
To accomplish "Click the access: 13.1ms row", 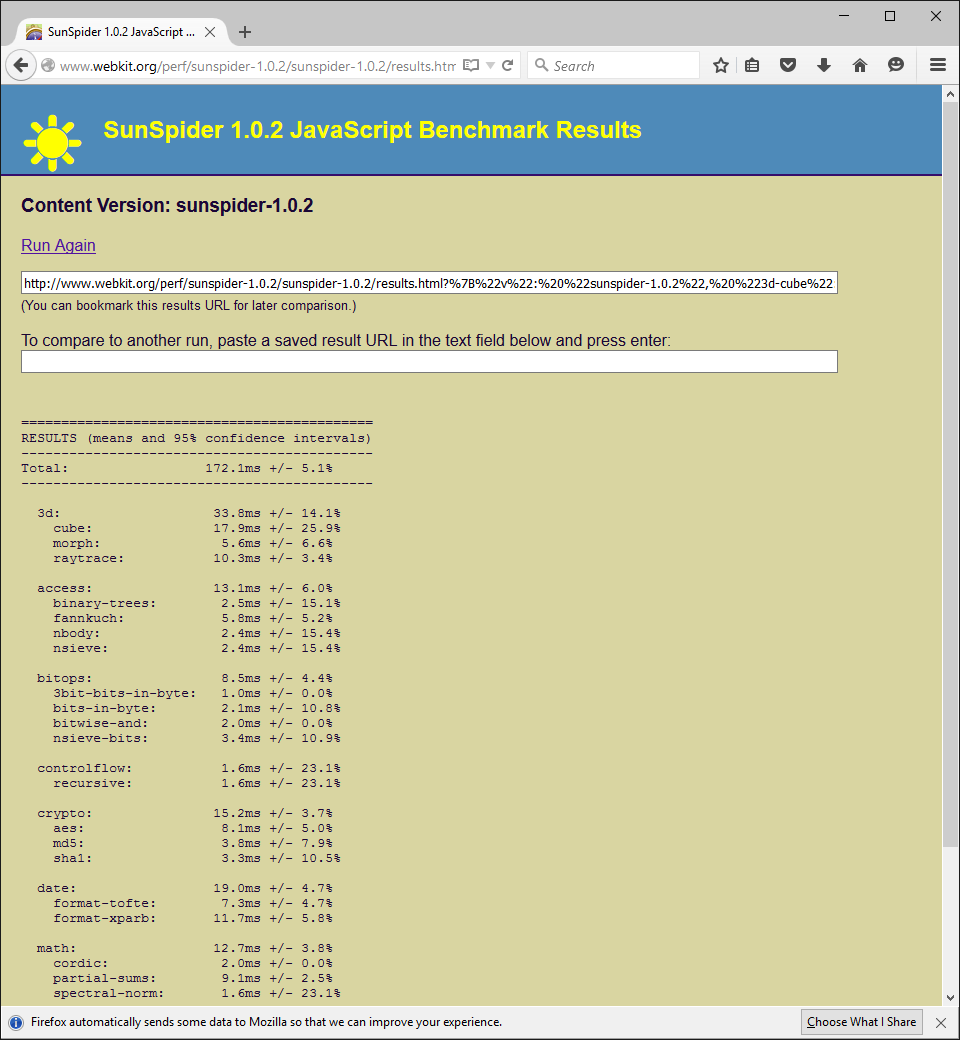I will coord(184,588).
